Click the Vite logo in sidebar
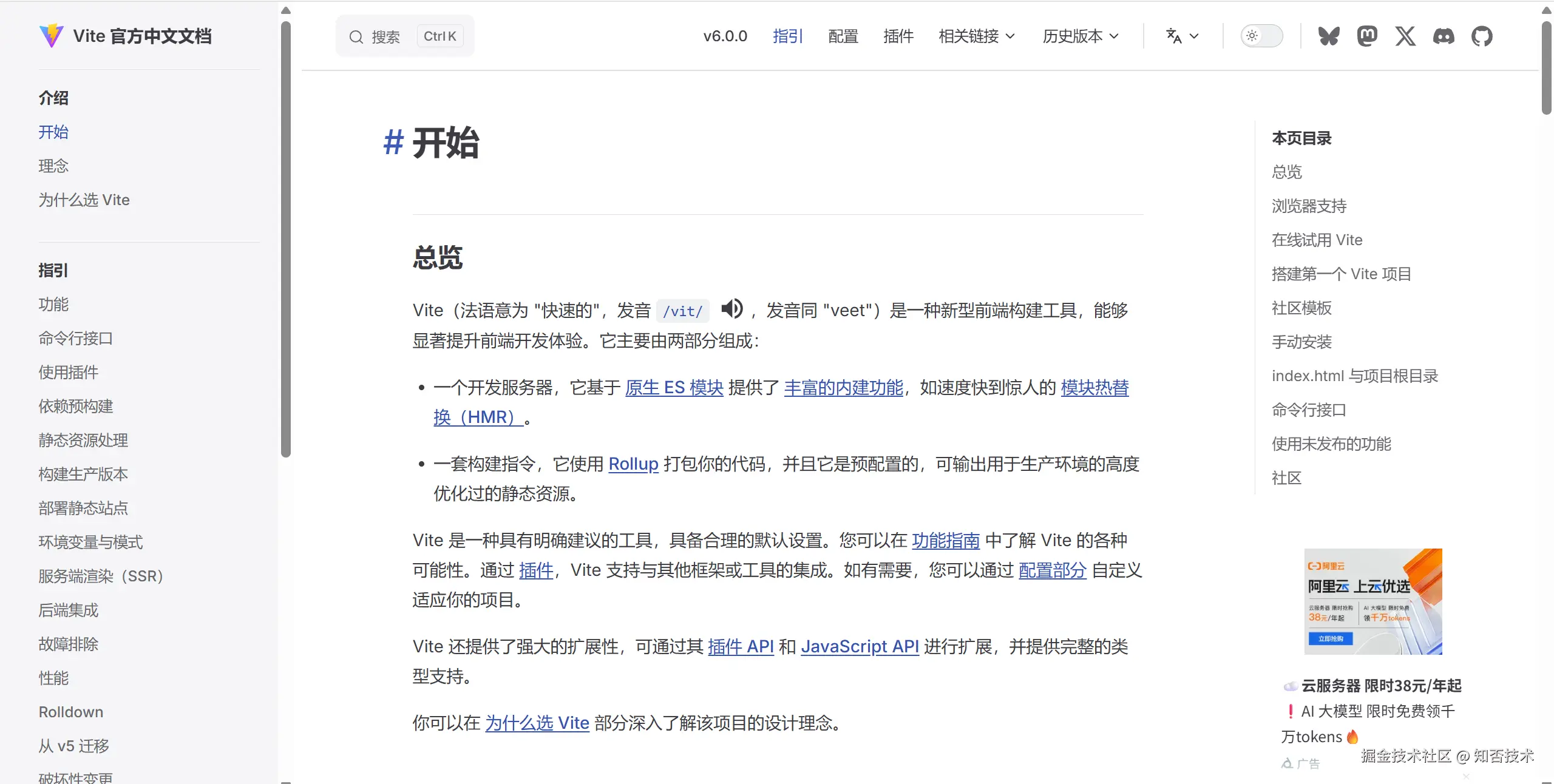Screen dimensions: 1554x784 click(x=51, y=36)
